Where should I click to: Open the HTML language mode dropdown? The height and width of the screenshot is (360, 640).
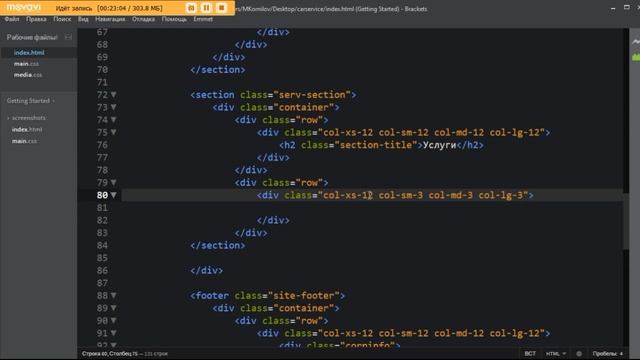click(x=556, y=353)
